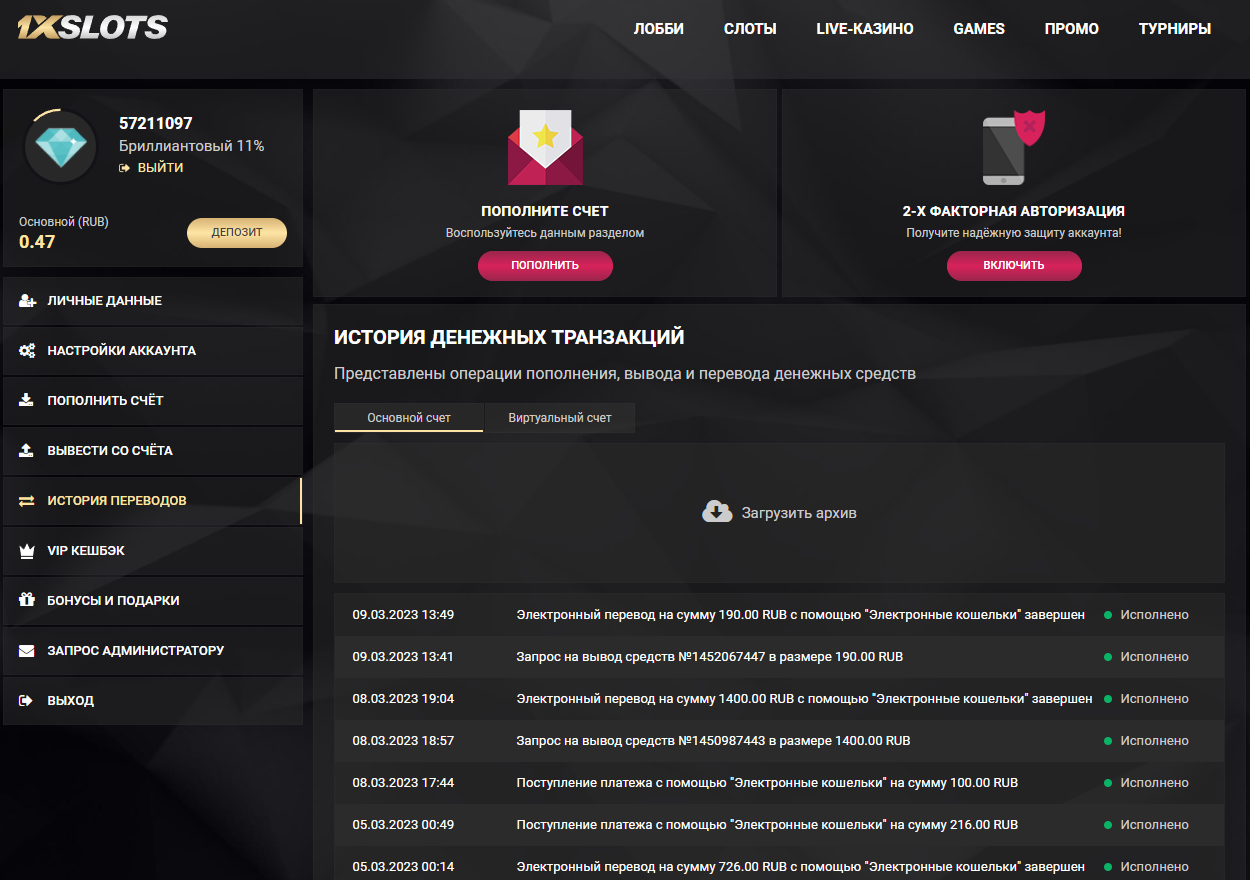Open ЗАПРОС АДМИНИСТРАТОРУ sidebar item
Viewport: 1250px width, 880px height.
coord(152,651)
